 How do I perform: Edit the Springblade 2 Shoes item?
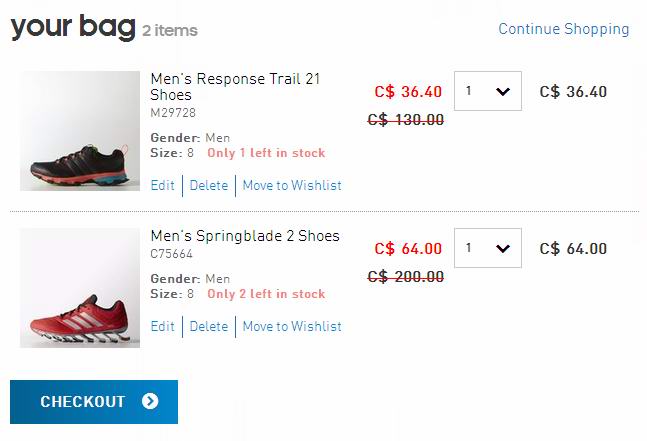162,326
